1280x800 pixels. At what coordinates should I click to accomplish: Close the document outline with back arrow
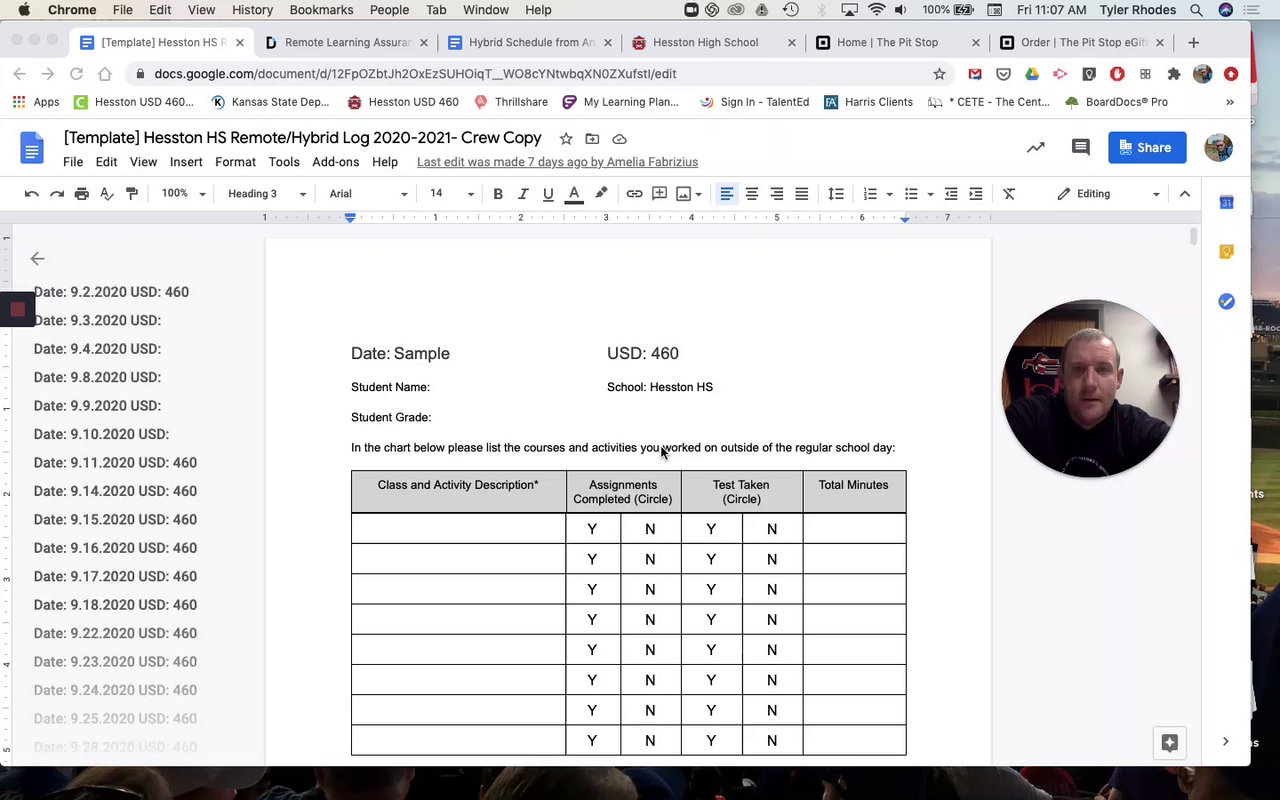click(x=38, y=259)
